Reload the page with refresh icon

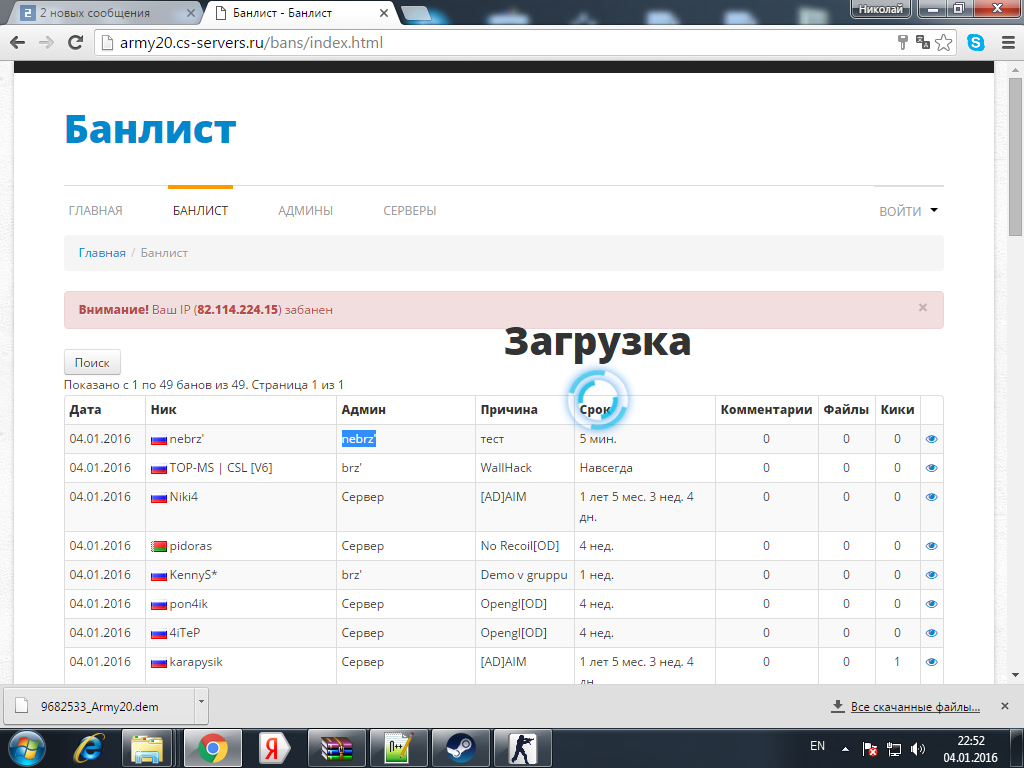pyautogui.click(x=76, y=43)
